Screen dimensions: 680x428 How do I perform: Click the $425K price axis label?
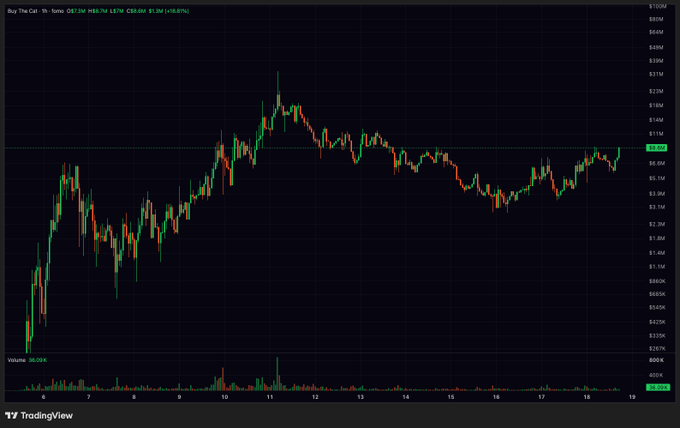tap(657, 322)
